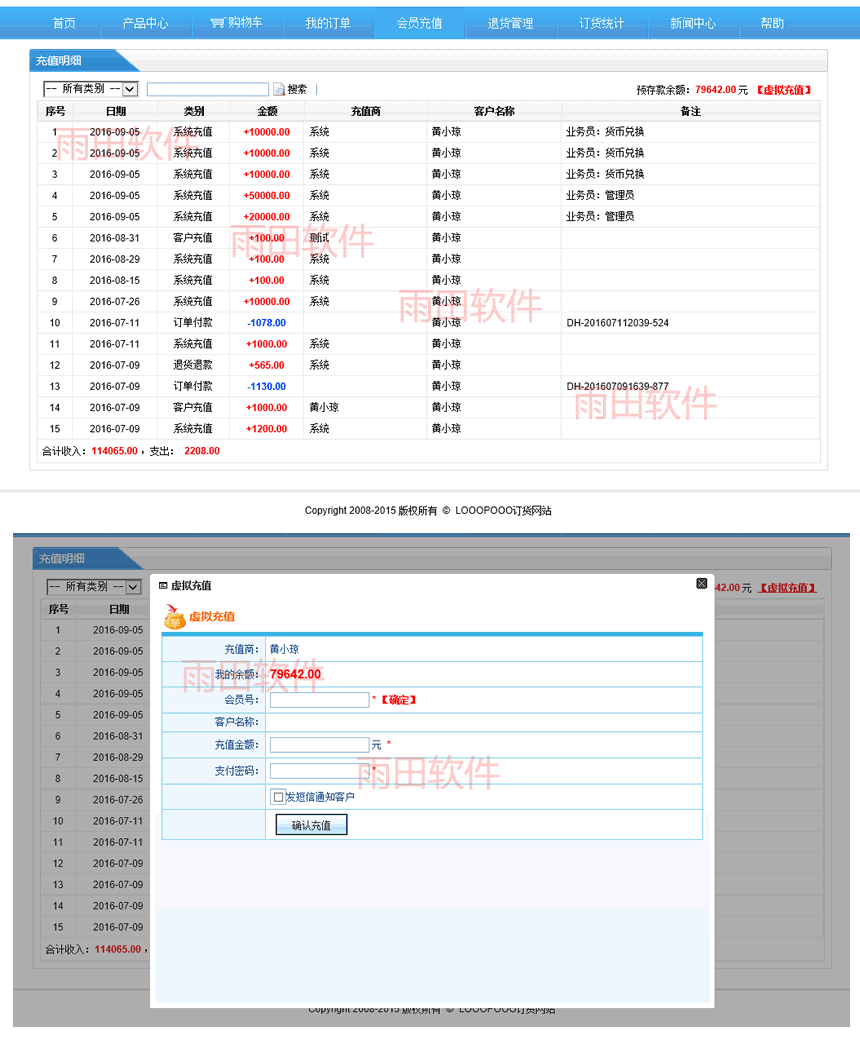Select the 会员充值 nav tab
860x1040 pixels.
[x=419, y=23]
